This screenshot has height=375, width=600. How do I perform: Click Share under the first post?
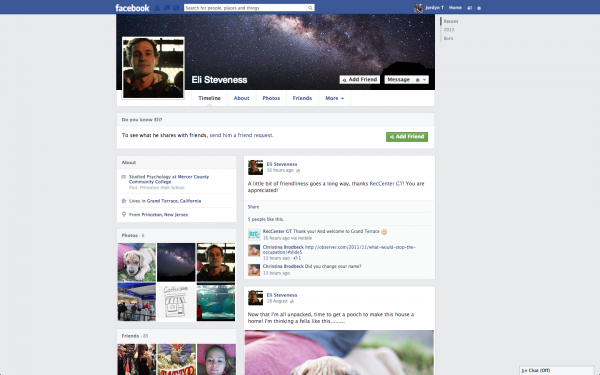tap(253, 207)
